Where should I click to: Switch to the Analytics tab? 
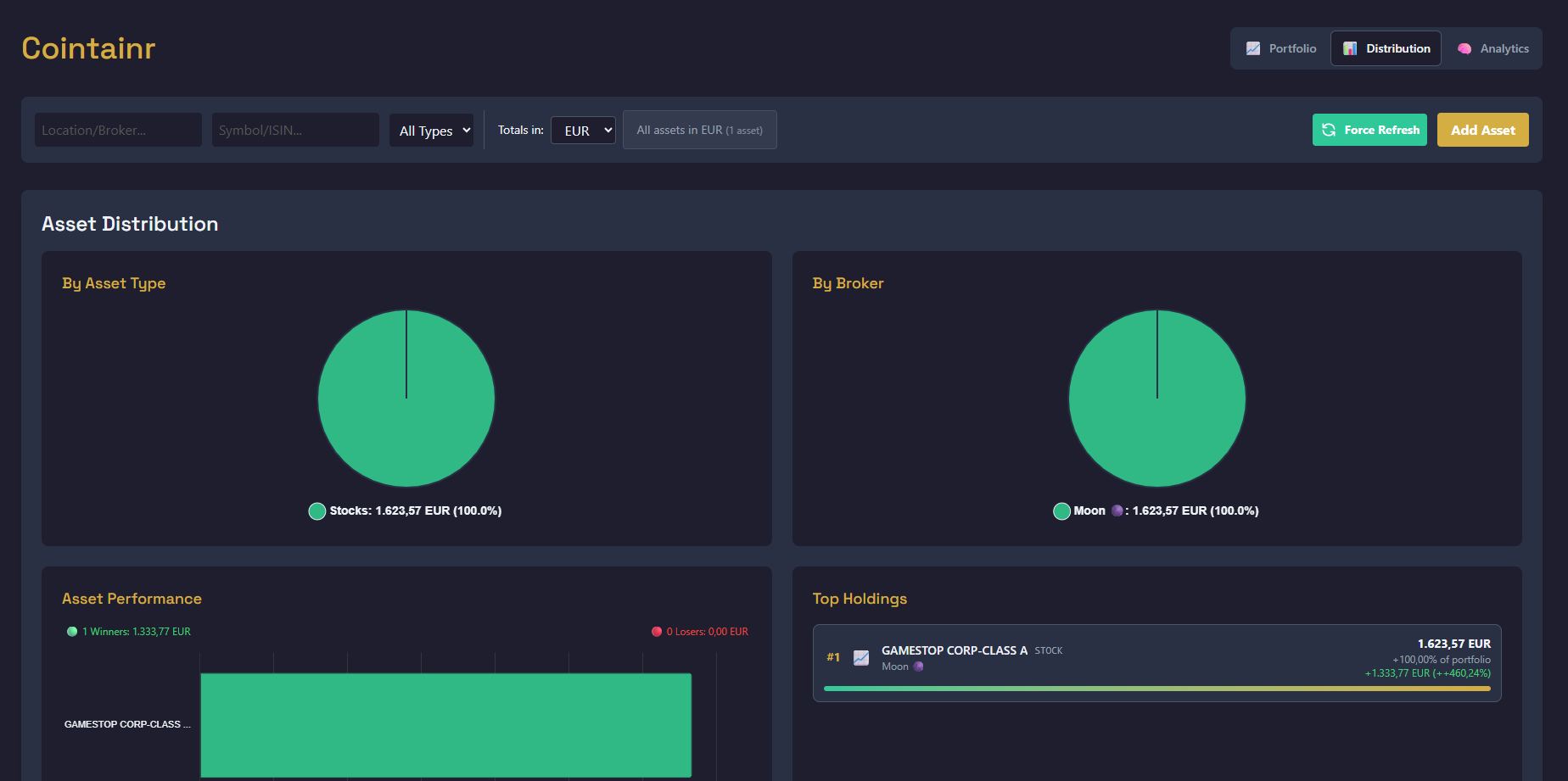pyautogui.click(x=1493, y=48)
